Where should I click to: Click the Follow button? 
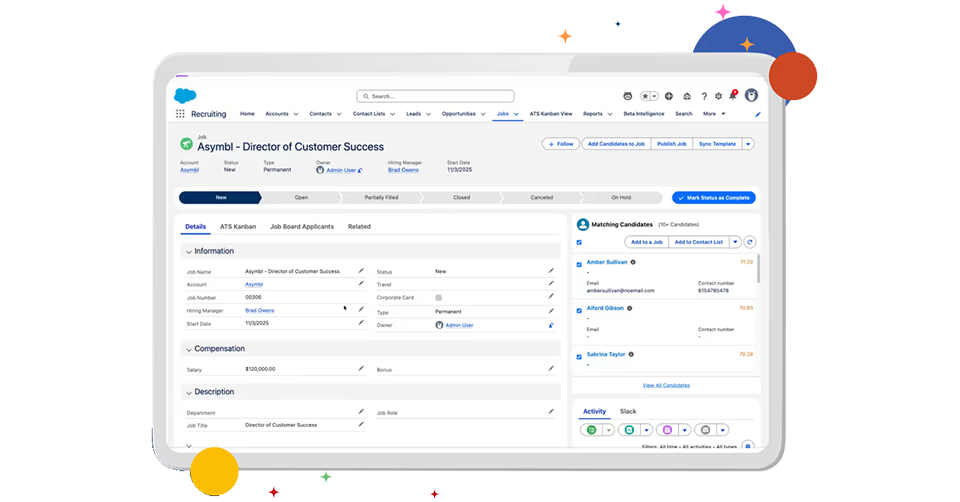click(x=561, y=144)
